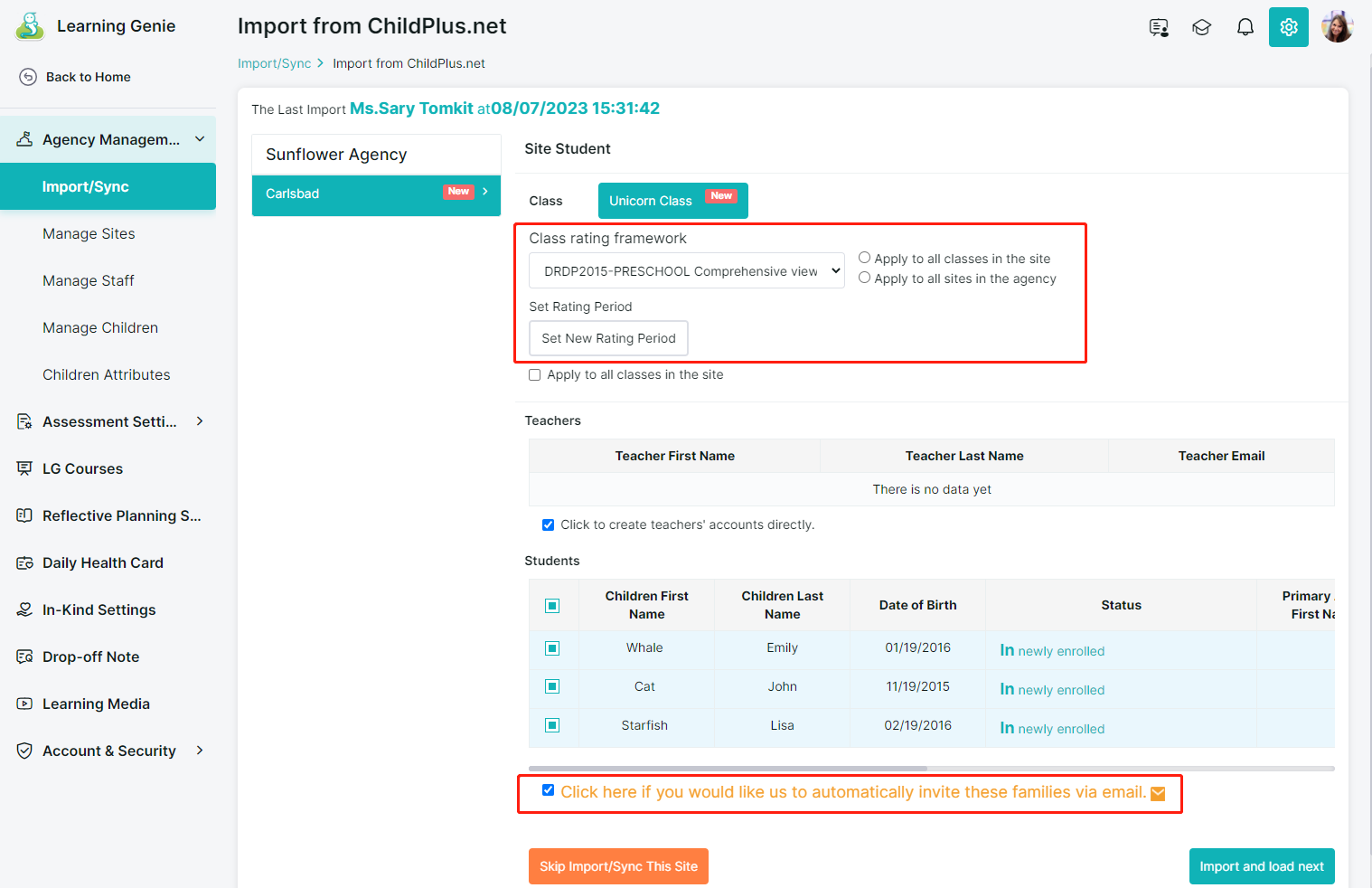1372x888 pixels.
Task: Uncheck automatically invite families via email
Action: click(548, 790)
